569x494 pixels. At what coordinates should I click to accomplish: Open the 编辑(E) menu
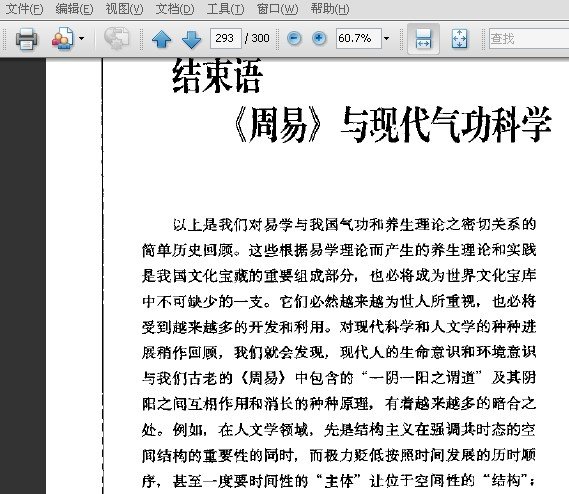pyautogui.click(x=74, y=9)
